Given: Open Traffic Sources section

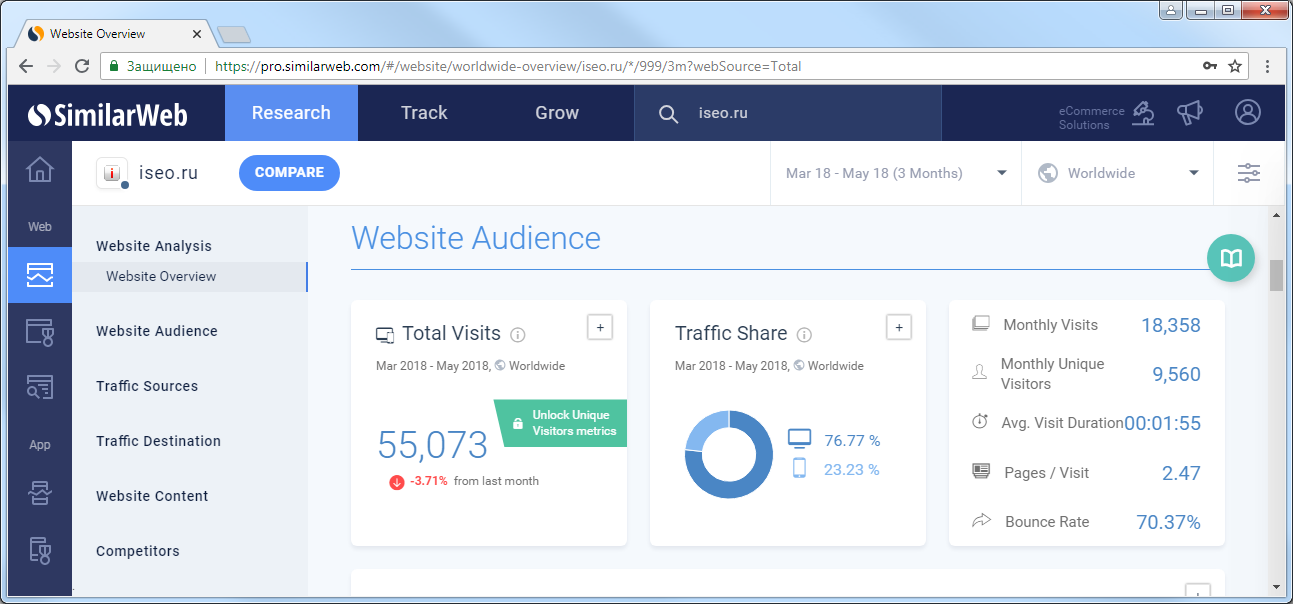Looking at the screenshot, I should (147, 386).
